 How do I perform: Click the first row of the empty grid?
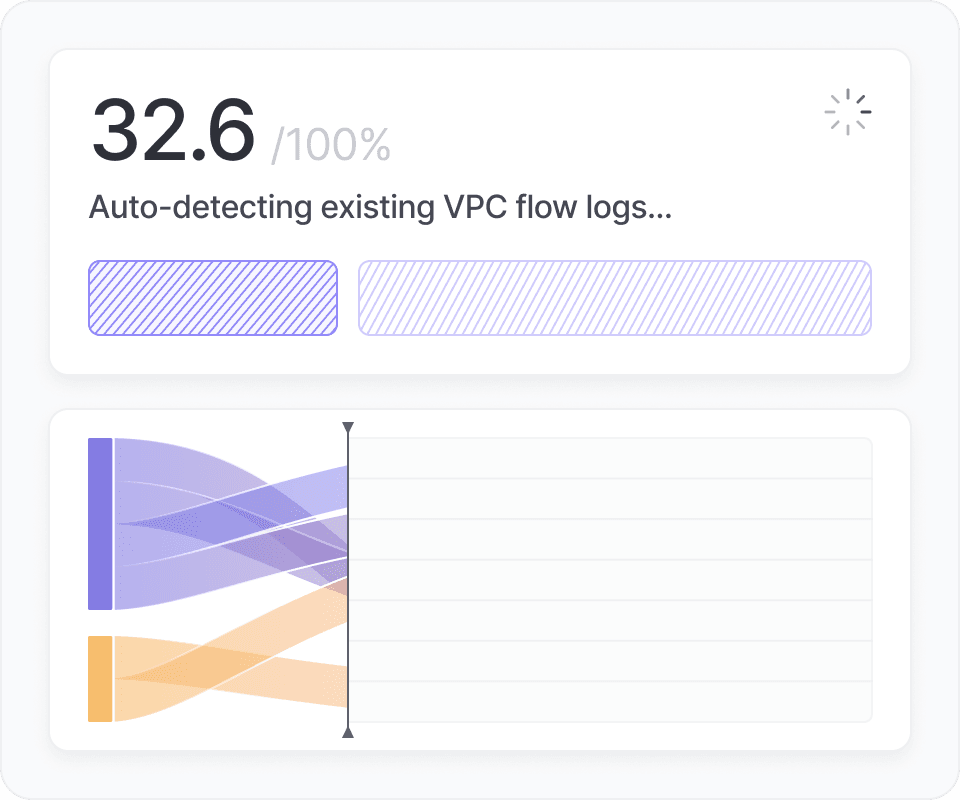point(610,458)
